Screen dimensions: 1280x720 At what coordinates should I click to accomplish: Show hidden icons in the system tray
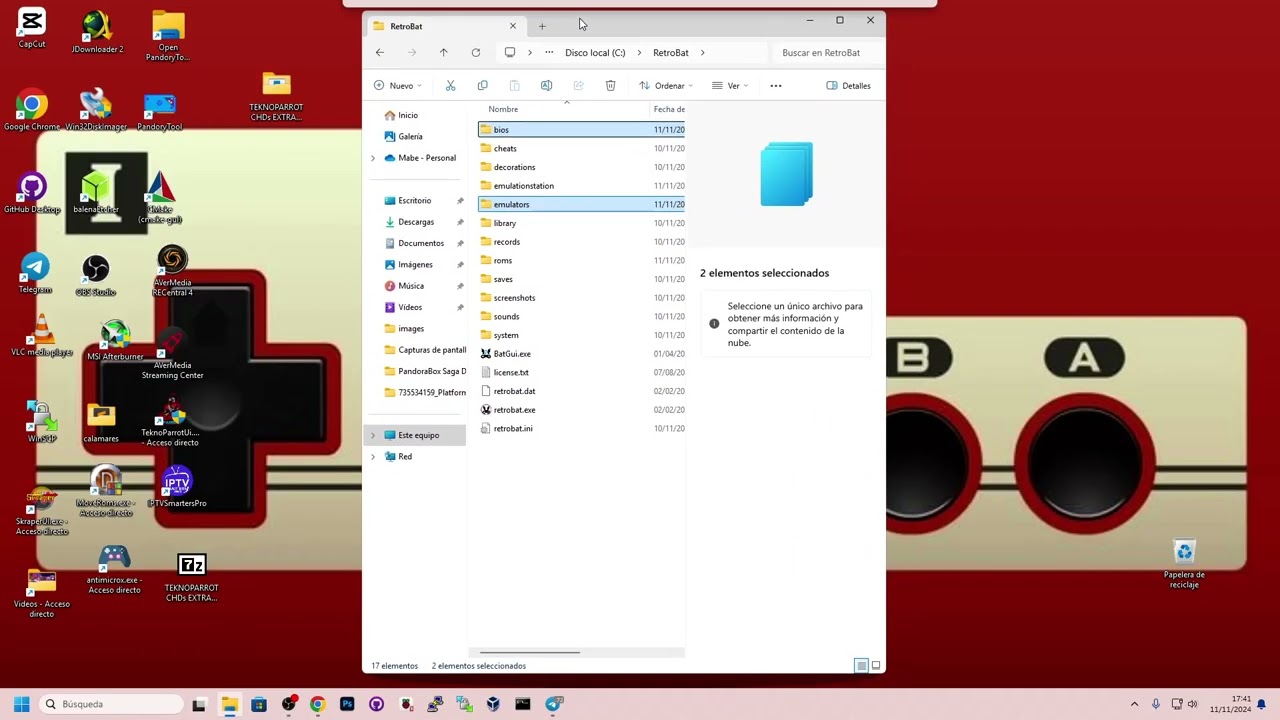point(1134,704)
